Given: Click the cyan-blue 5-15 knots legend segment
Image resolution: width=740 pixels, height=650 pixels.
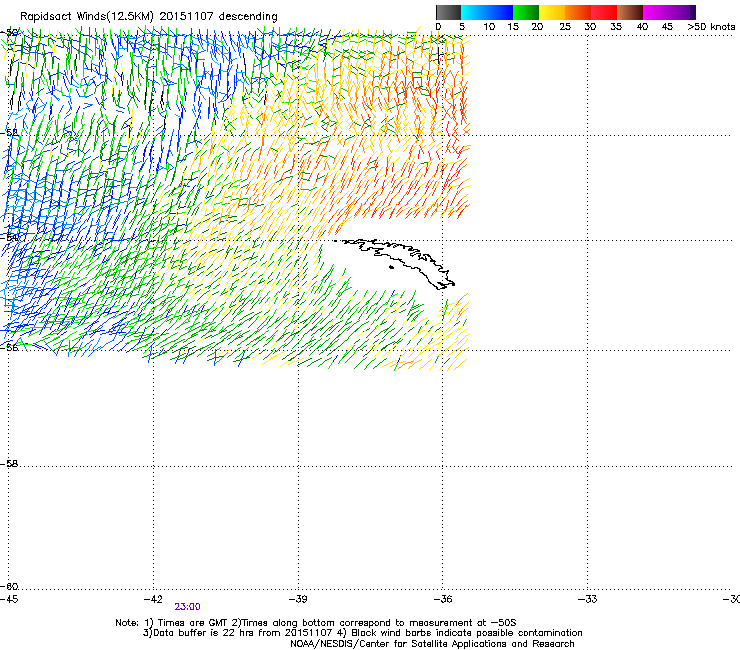Looking at the screenshot, I should (x=487, y=12).
